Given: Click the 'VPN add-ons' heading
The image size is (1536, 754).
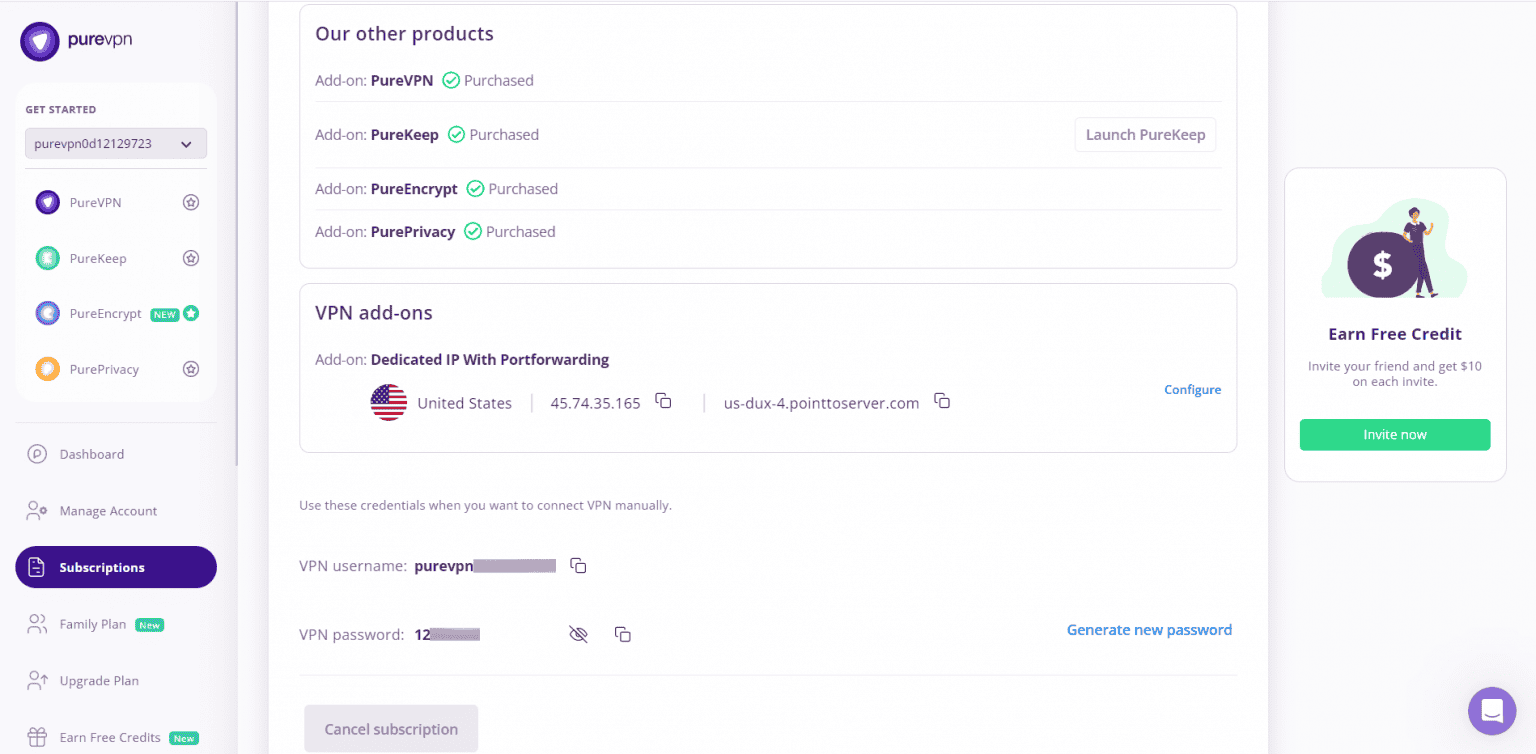Looking at the screenshot, I should [x=374, y=313].
